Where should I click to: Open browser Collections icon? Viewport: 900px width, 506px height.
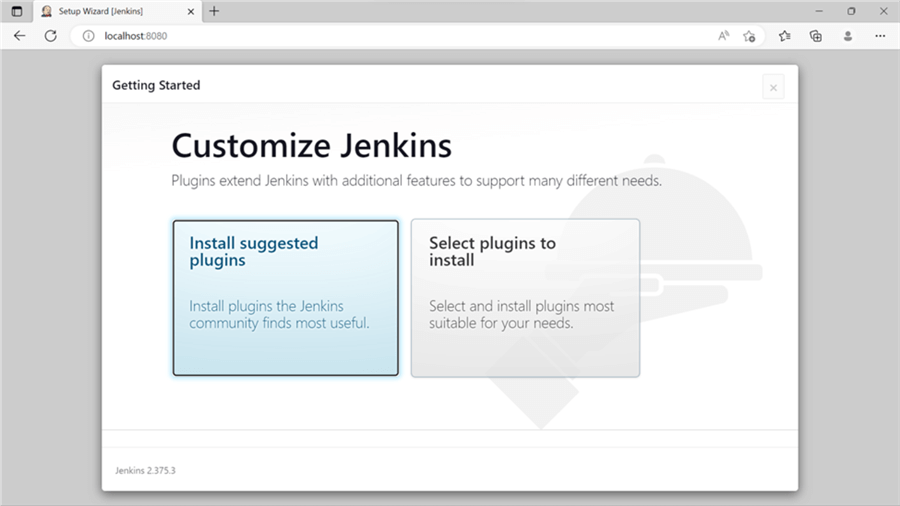click(x=816, y=36)
